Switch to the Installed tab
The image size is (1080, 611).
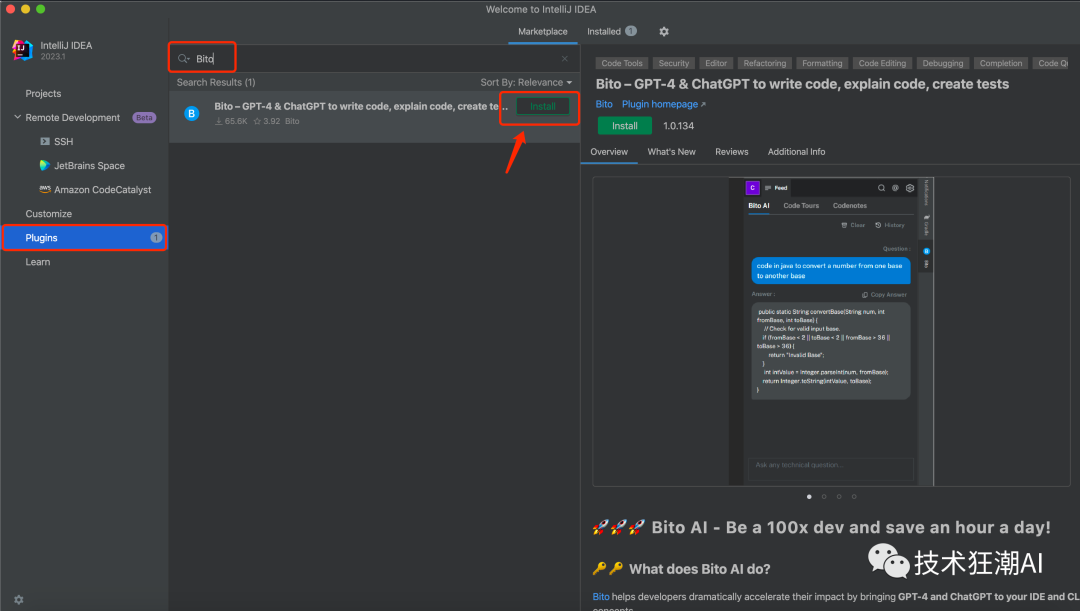click(x=604, y=32)
